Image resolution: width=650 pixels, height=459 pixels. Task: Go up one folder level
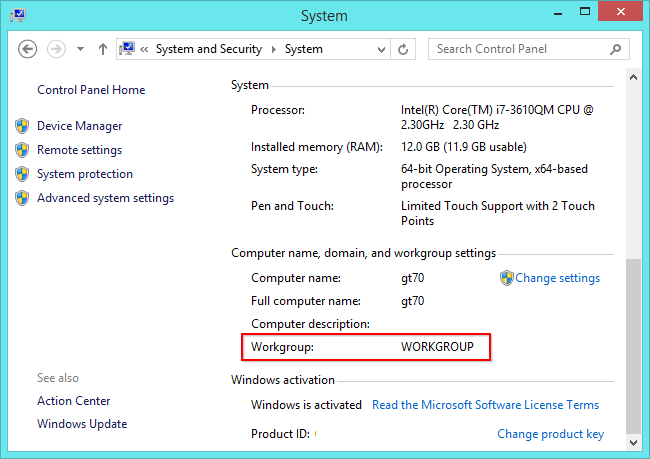tap(103, 49)
